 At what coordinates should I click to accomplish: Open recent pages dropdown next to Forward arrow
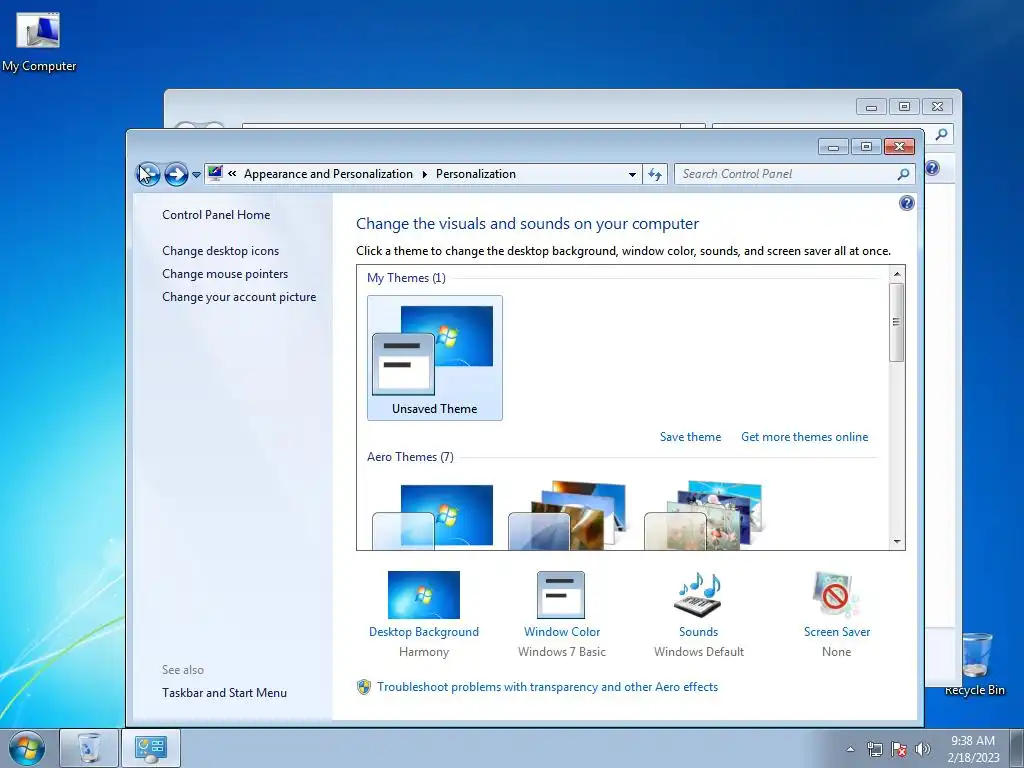(x=196, y=175)
